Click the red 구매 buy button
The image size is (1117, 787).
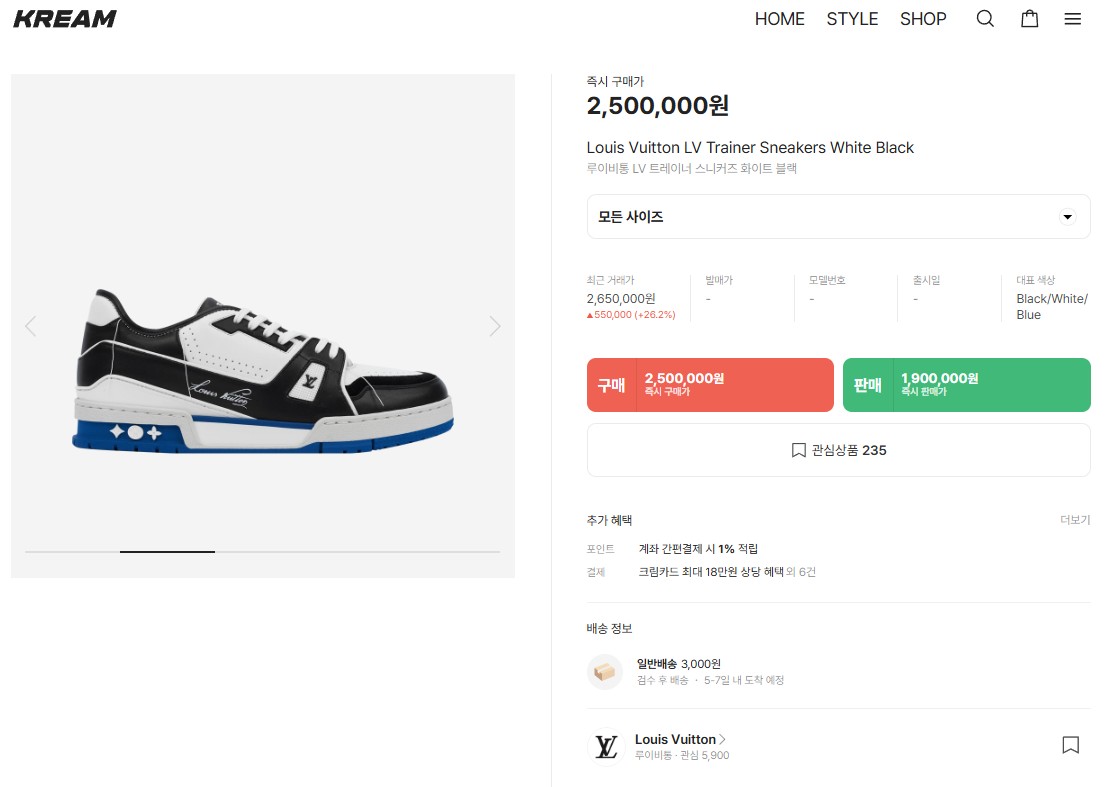[710, 385]
